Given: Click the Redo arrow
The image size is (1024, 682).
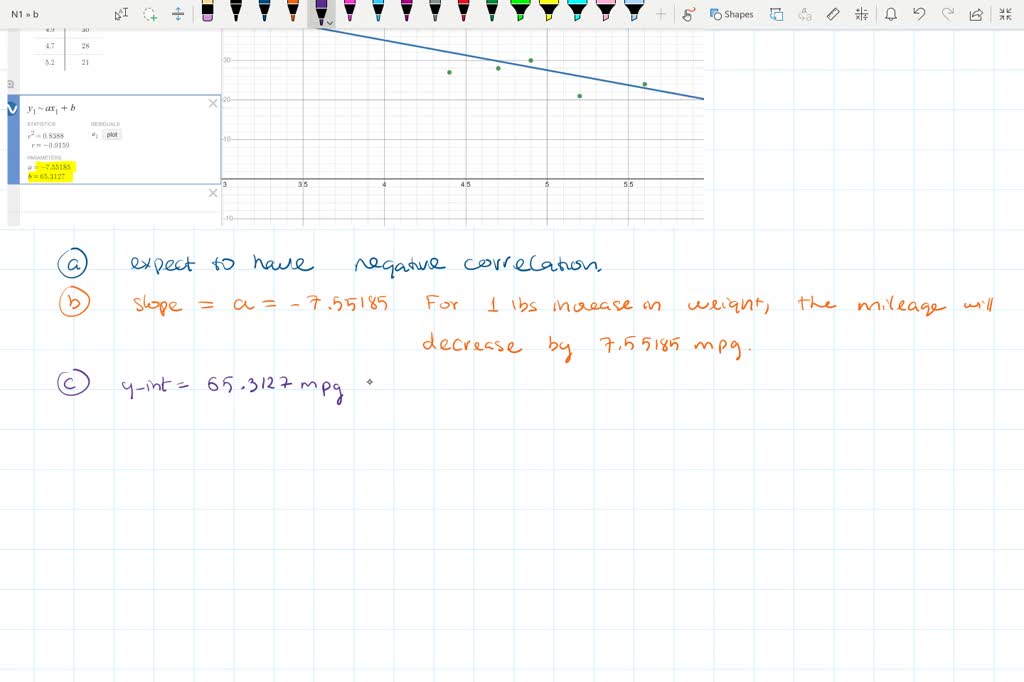Looking at the screenshot, I should (948, 14).
